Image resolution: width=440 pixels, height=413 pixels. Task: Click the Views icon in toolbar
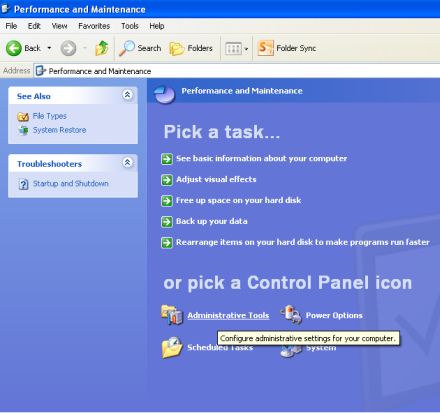[233, 49]
